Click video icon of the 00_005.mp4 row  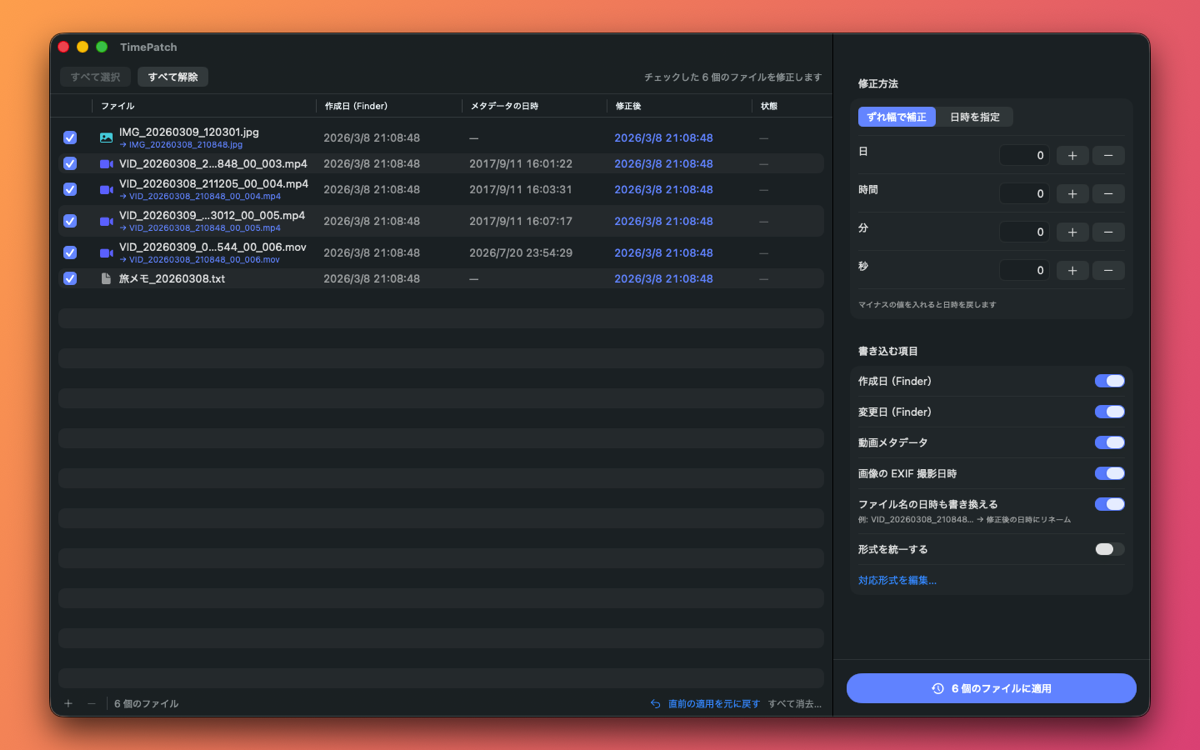coord(106,221)
